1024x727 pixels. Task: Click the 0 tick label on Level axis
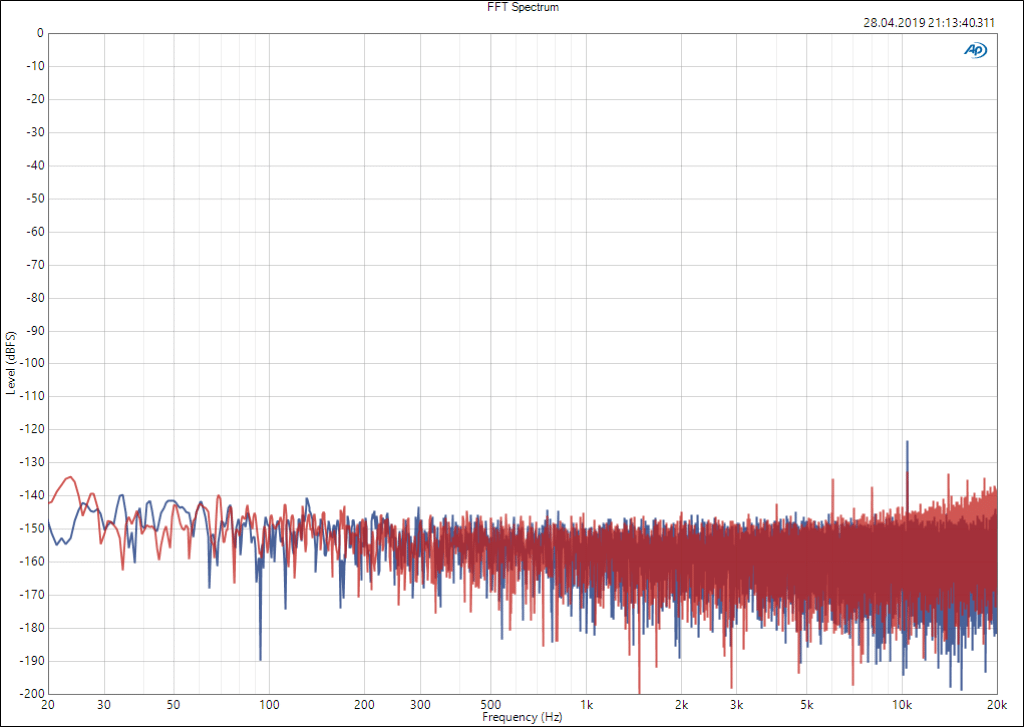pos(39,33)
